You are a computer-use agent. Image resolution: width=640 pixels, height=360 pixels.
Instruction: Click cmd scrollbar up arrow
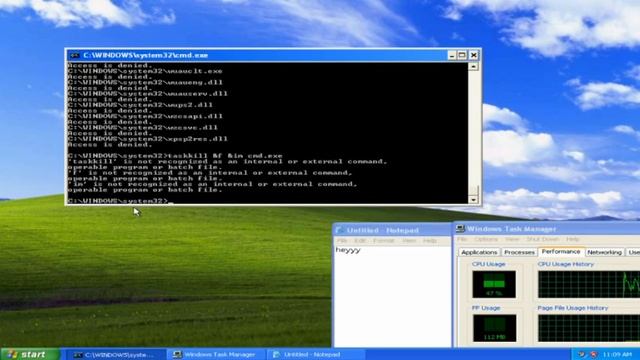(473, 66)
